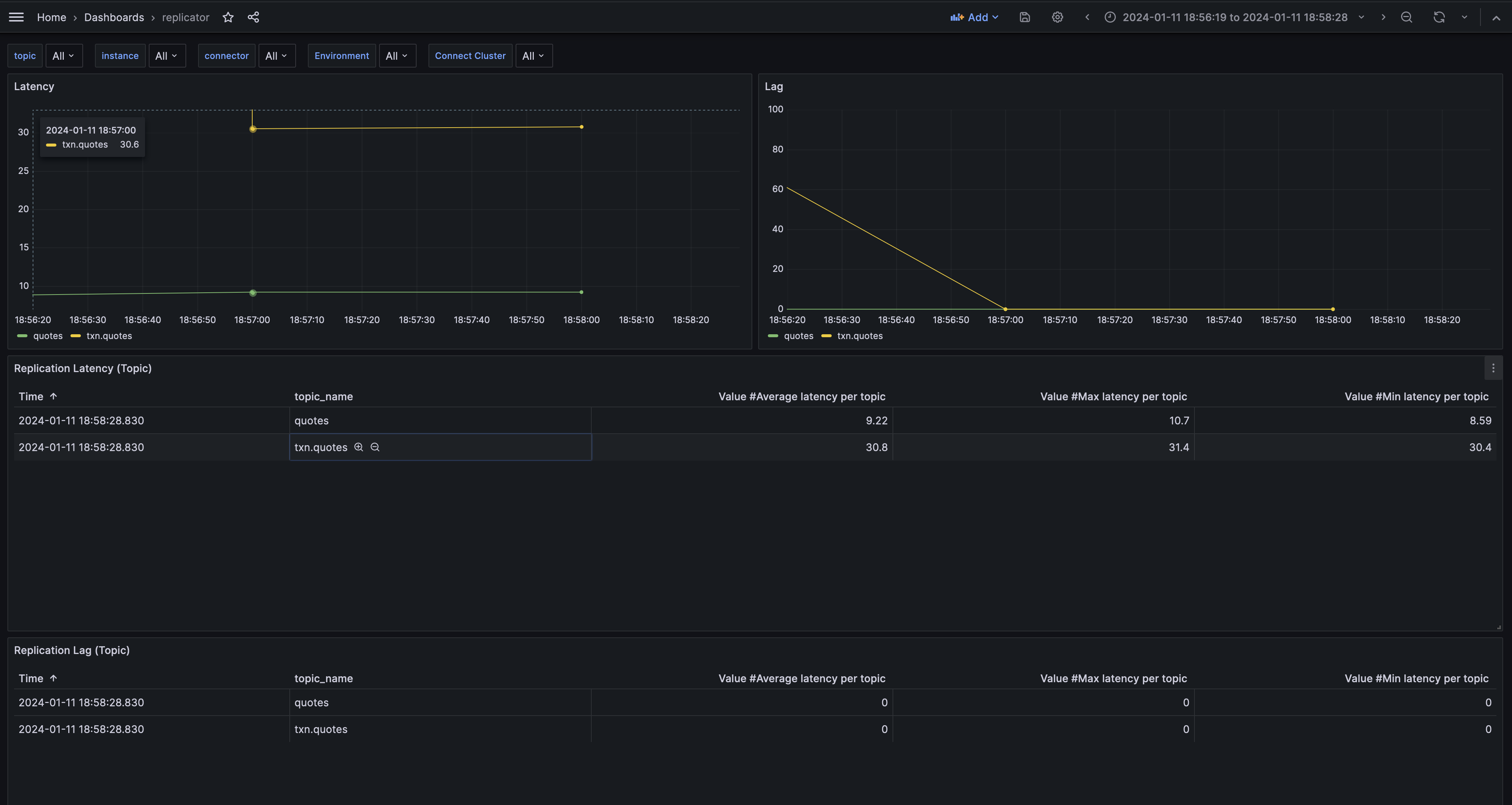Open the time range picker

pos(1235,17)
